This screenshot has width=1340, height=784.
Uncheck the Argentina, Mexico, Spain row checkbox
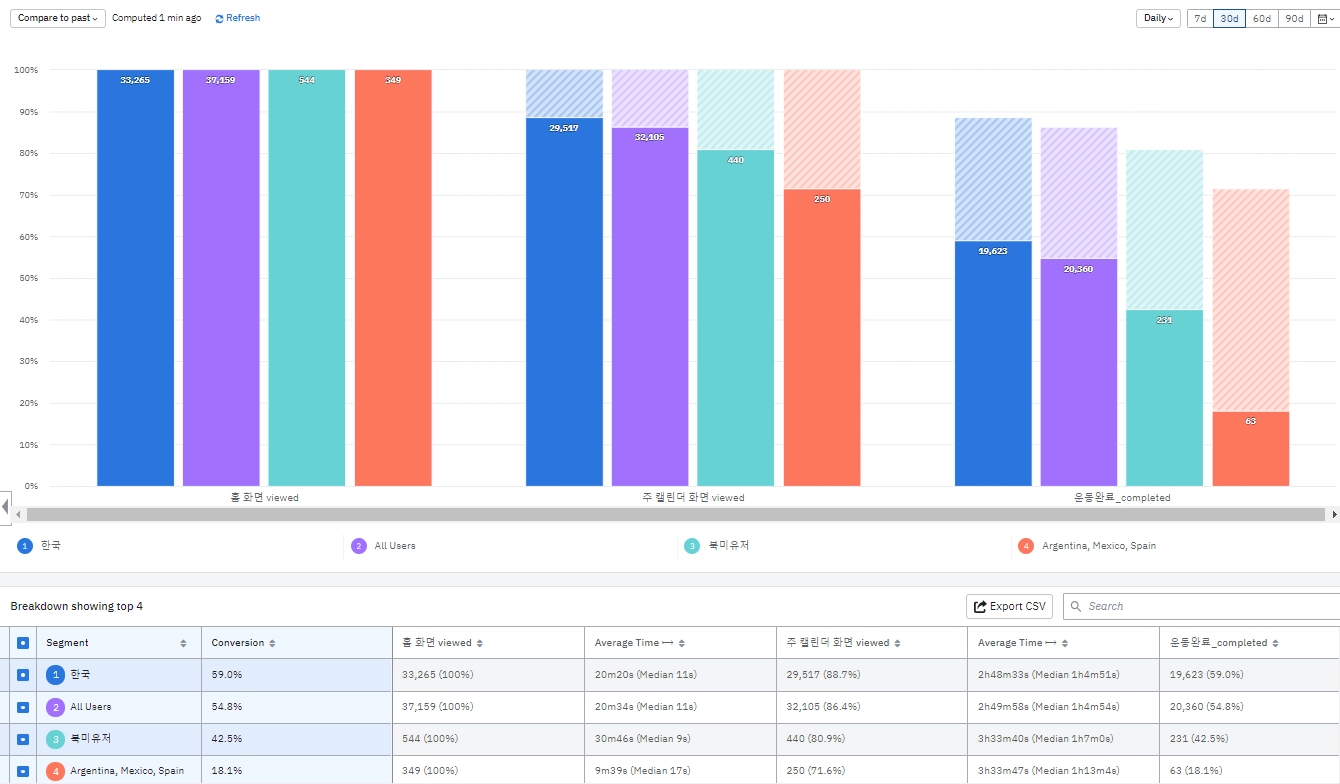pyautogui.click(x=23, y=771)
